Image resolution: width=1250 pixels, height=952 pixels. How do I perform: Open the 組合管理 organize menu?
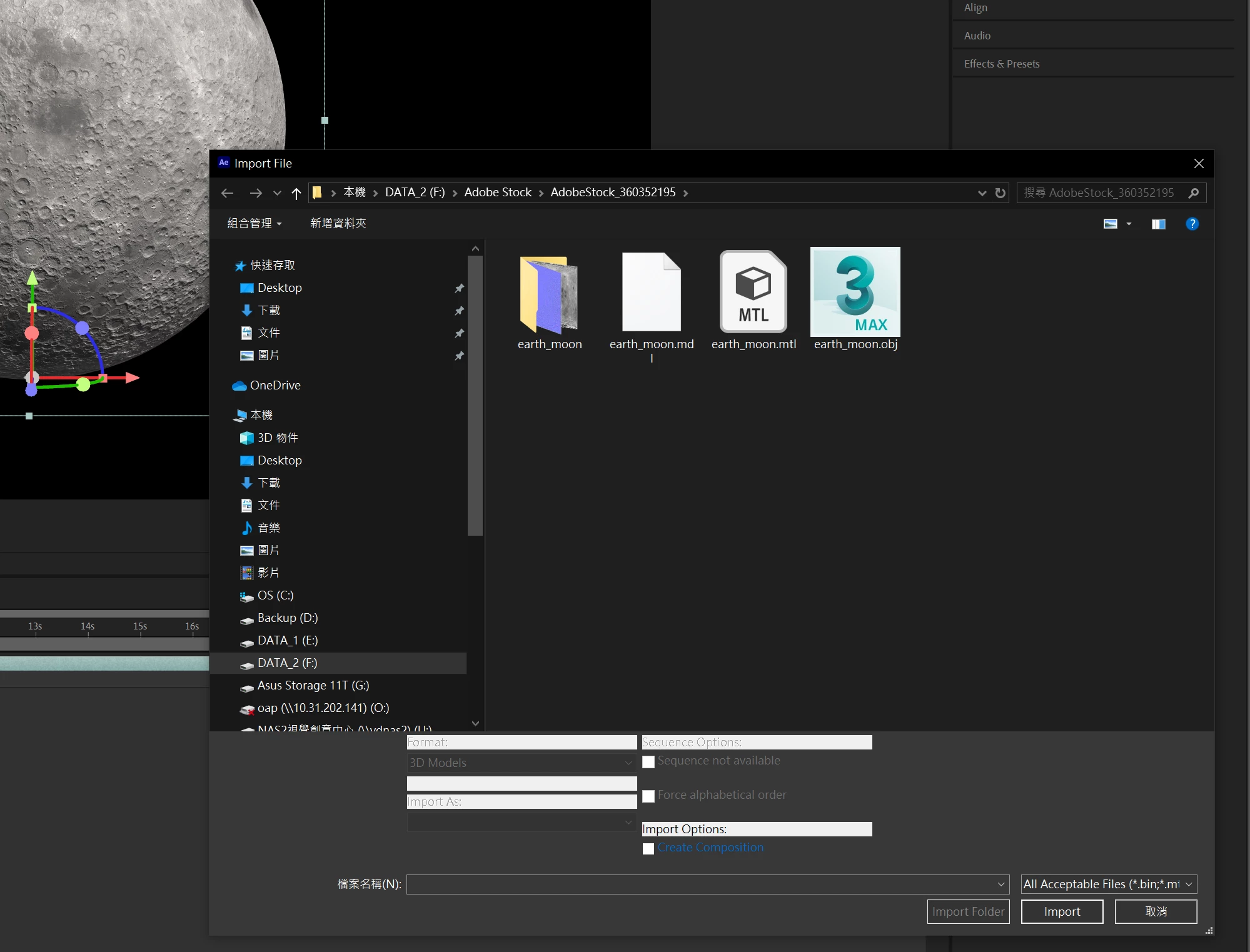pos(254,224)
